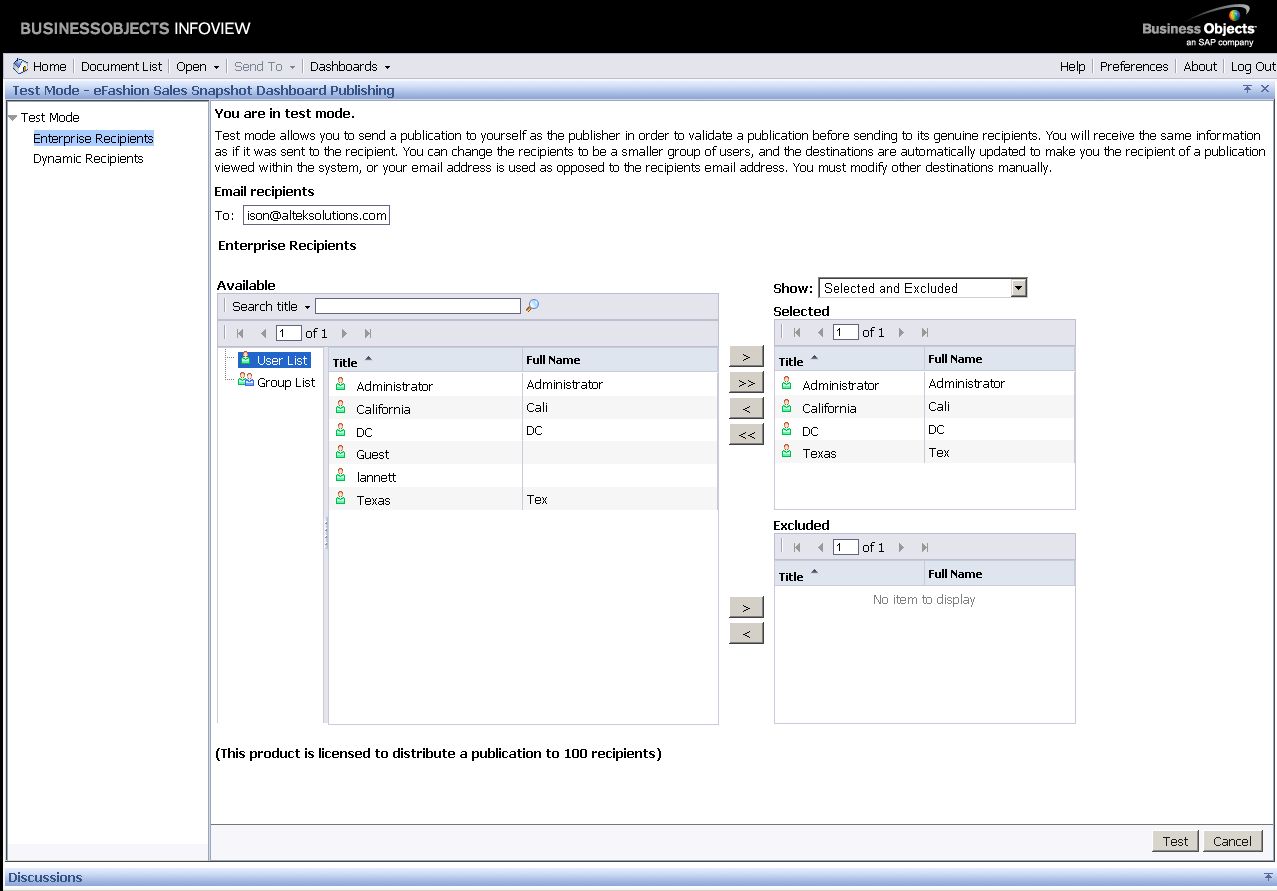Click user icon beside Guest in Available

(x=341, y=453)
